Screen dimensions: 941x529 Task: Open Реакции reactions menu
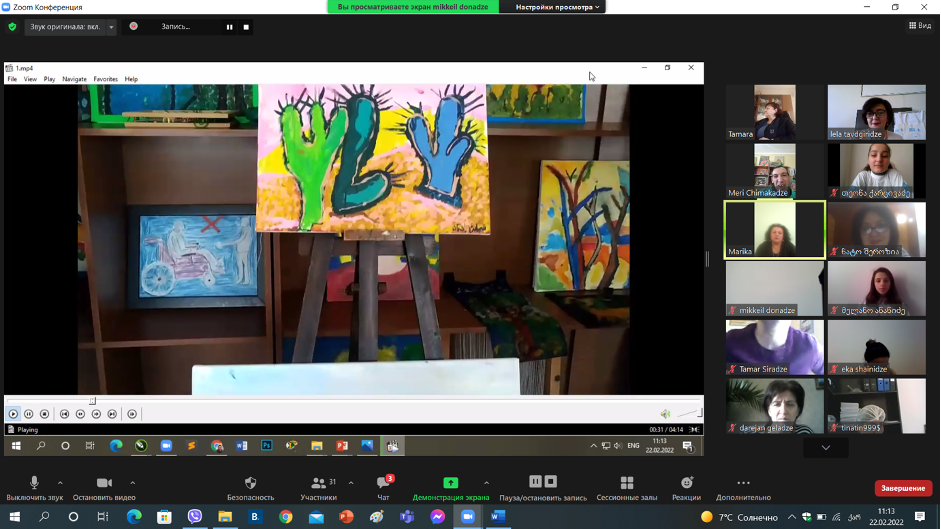click(687, 488)
